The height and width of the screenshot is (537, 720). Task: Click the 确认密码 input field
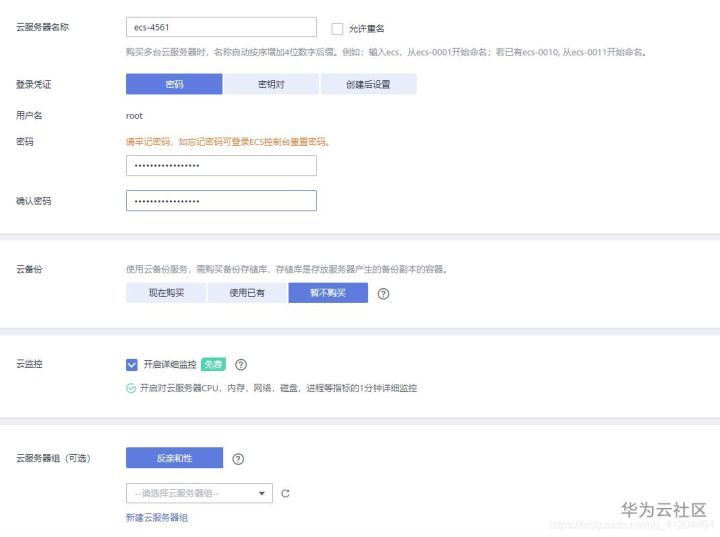221,201
